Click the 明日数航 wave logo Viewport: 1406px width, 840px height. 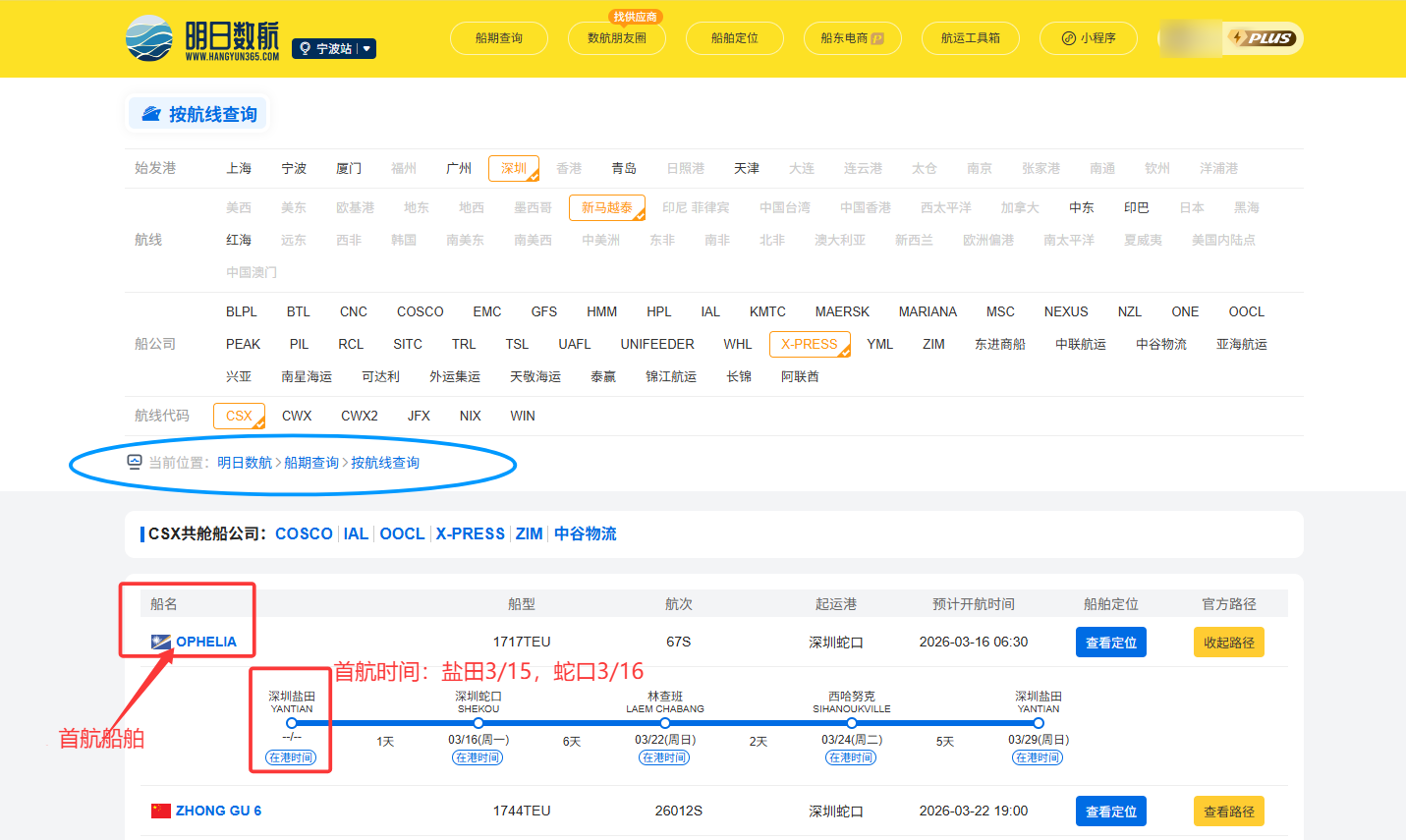pyautogui.click(x=149, y=38)
